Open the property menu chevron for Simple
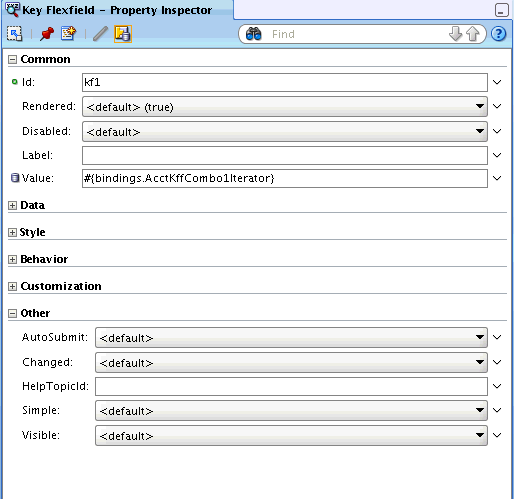The image size is (514, 500). (x=497, y=410)
